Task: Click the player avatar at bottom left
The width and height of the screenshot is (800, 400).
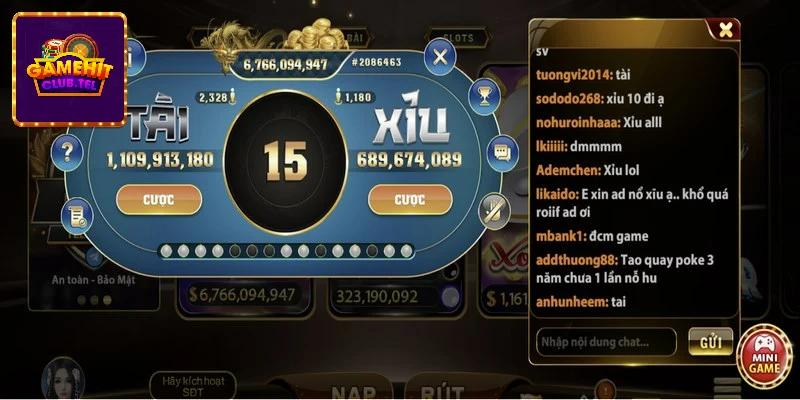Action: [x=64, y=379]
